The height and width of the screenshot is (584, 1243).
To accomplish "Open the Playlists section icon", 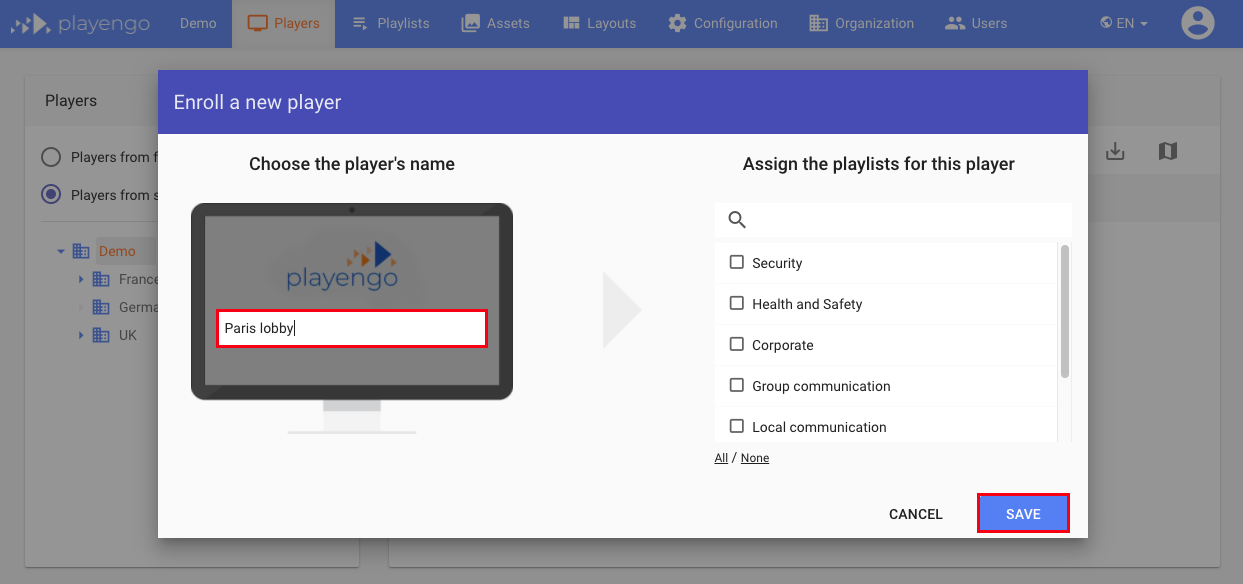I will coord(360,22).
